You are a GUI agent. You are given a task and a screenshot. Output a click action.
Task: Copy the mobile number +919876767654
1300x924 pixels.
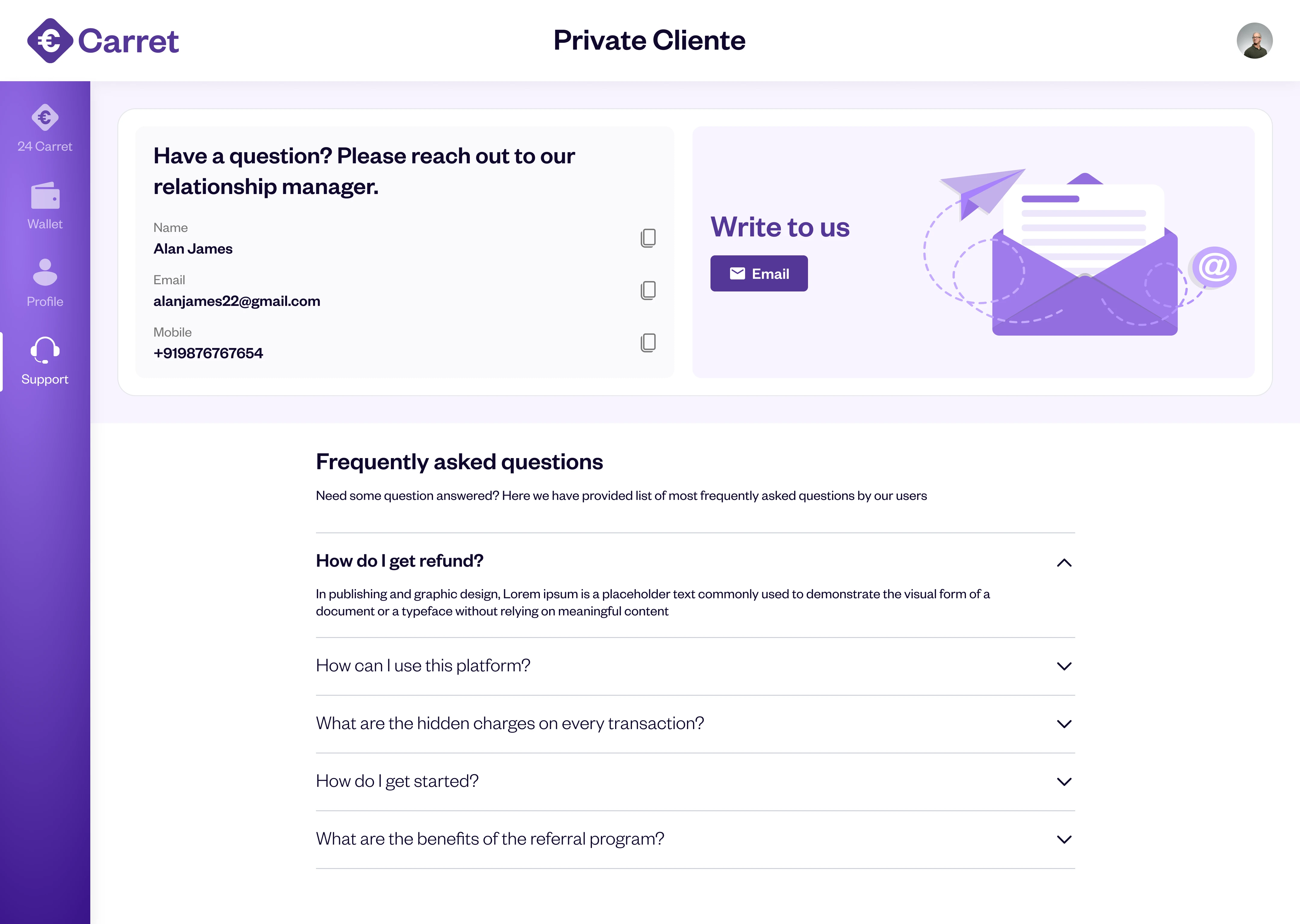648,343
